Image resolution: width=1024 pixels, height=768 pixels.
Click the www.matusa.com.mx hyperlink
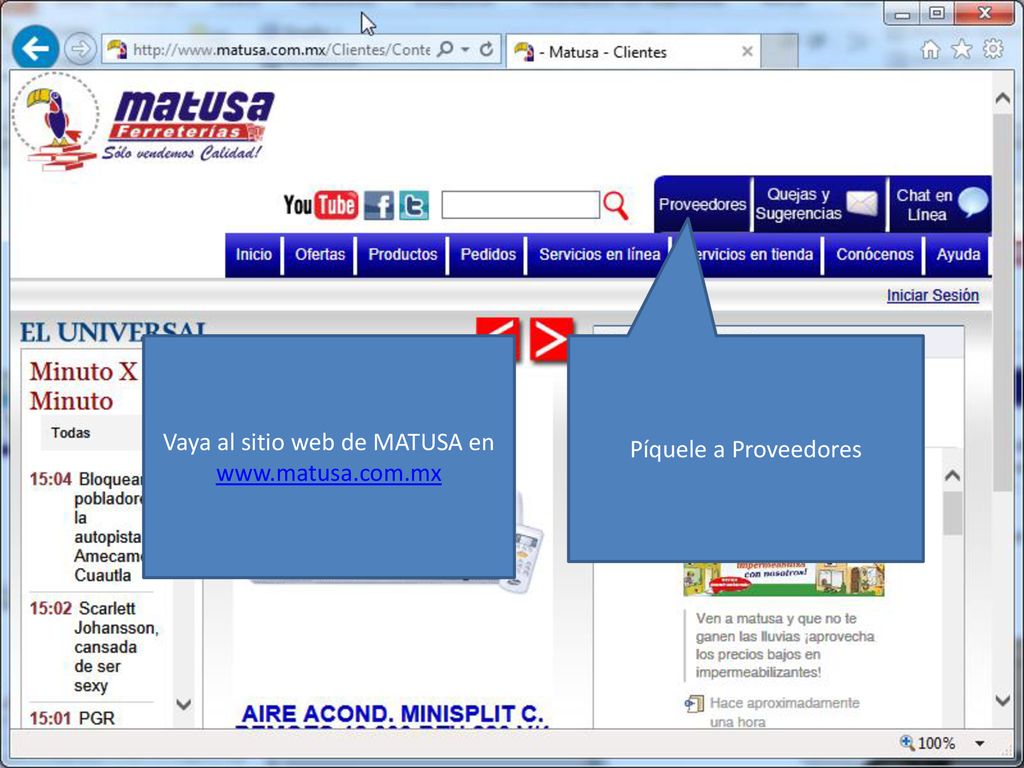328,473
